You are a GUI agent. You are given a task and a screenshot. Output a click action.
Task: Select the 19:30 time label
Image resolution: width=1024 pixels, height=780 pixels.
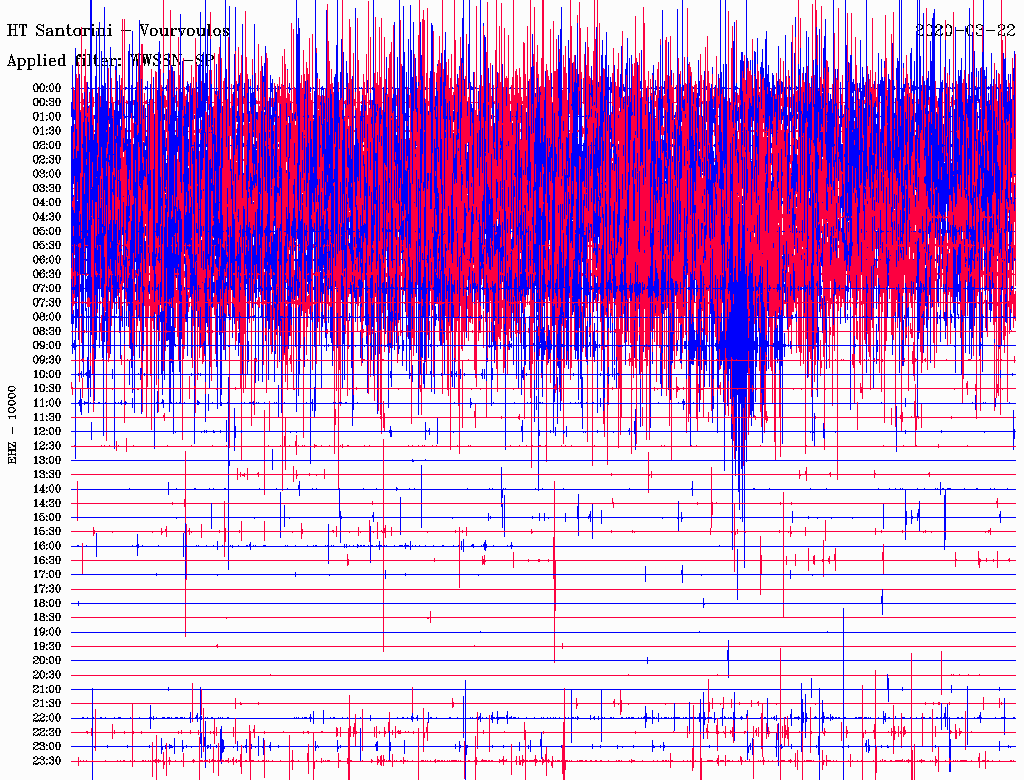point(47,647)
